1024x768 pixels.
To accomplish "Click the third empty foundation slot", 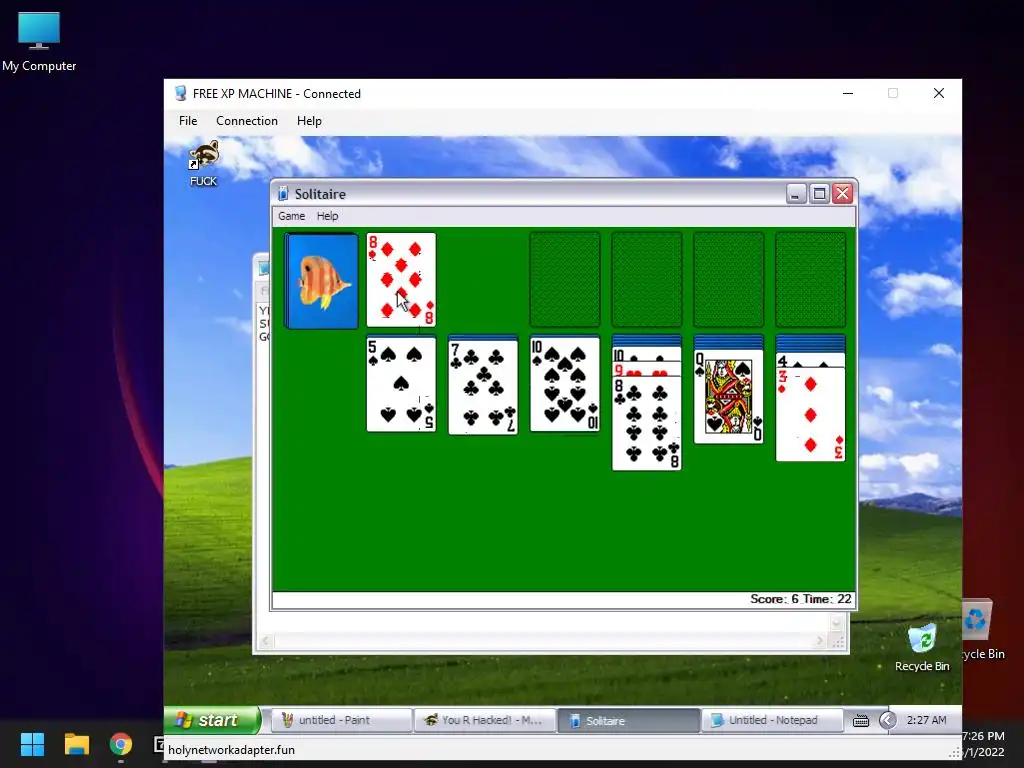I will tap(728, 280).
